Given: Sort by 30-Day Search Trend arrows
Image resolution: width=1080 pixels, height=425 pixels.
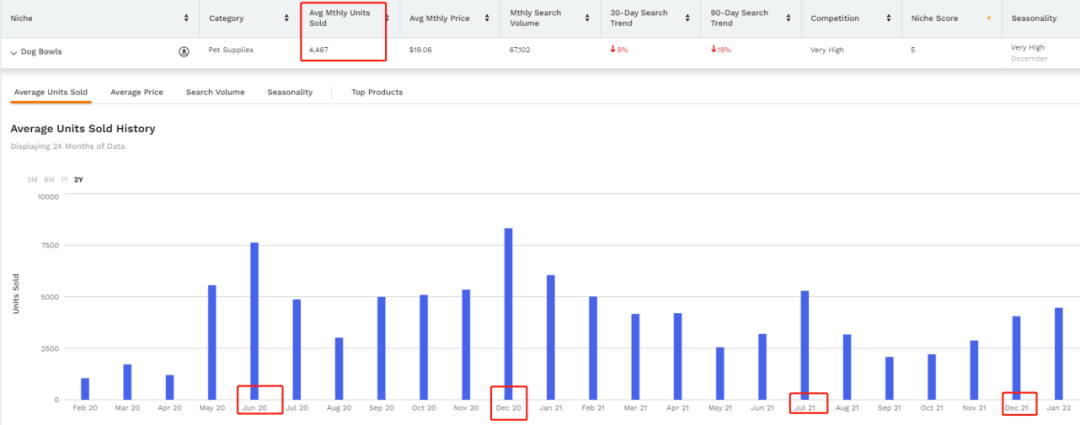Looking at the screenshot, I should point(688,19).
